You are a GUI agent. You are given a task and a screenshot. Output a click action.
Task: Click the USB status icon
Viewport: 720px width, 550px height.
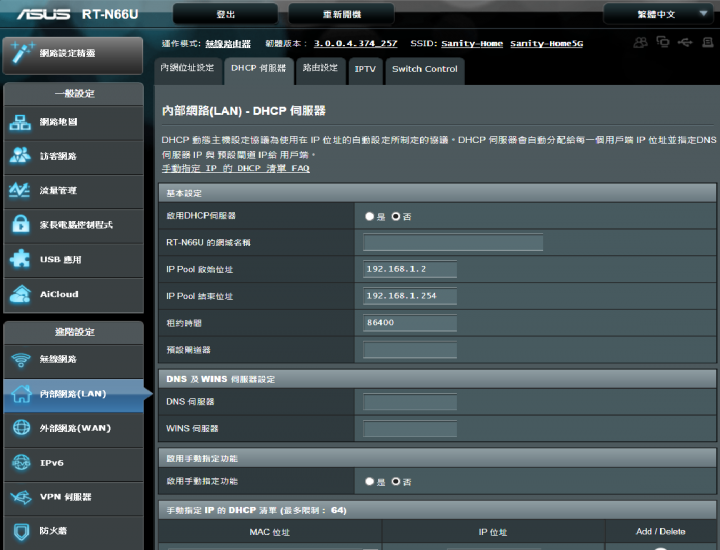coord(685,42)
